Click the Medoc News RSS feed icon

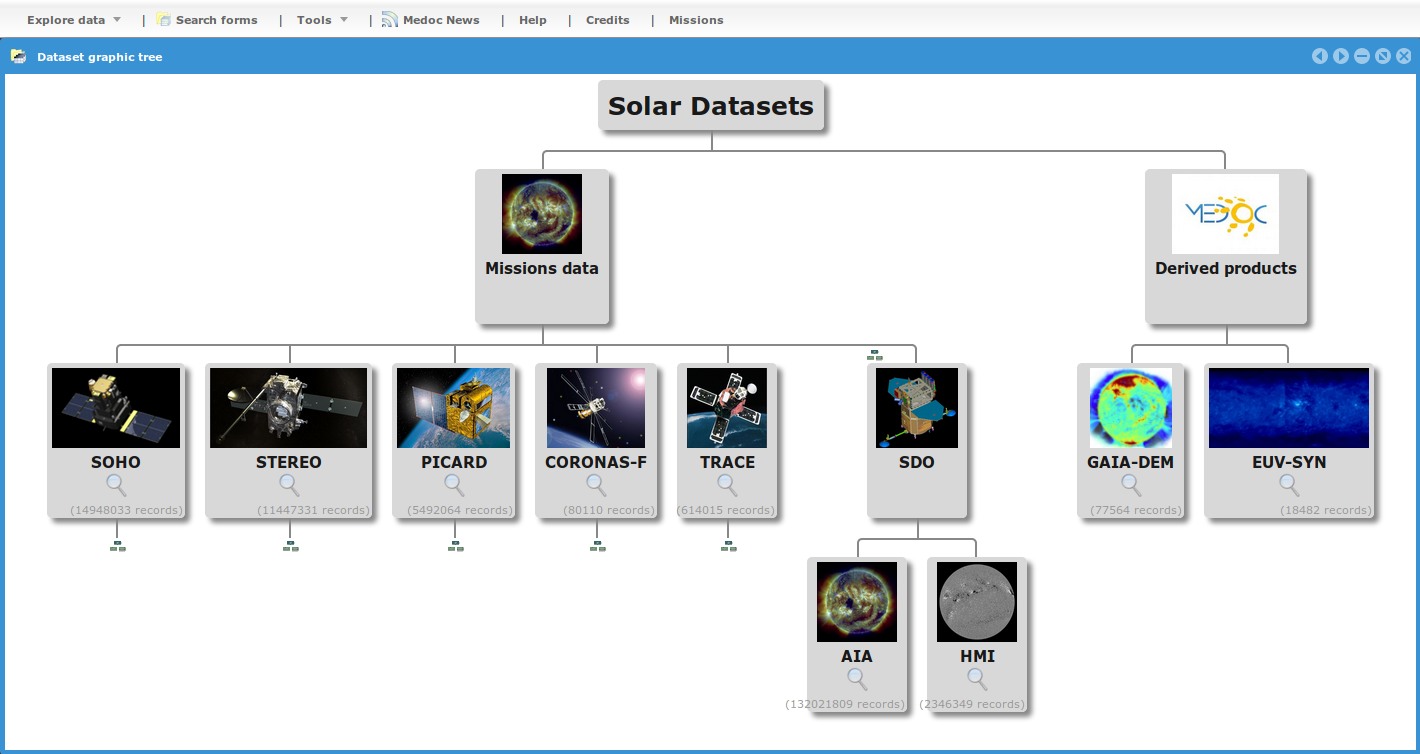point(390,19)
